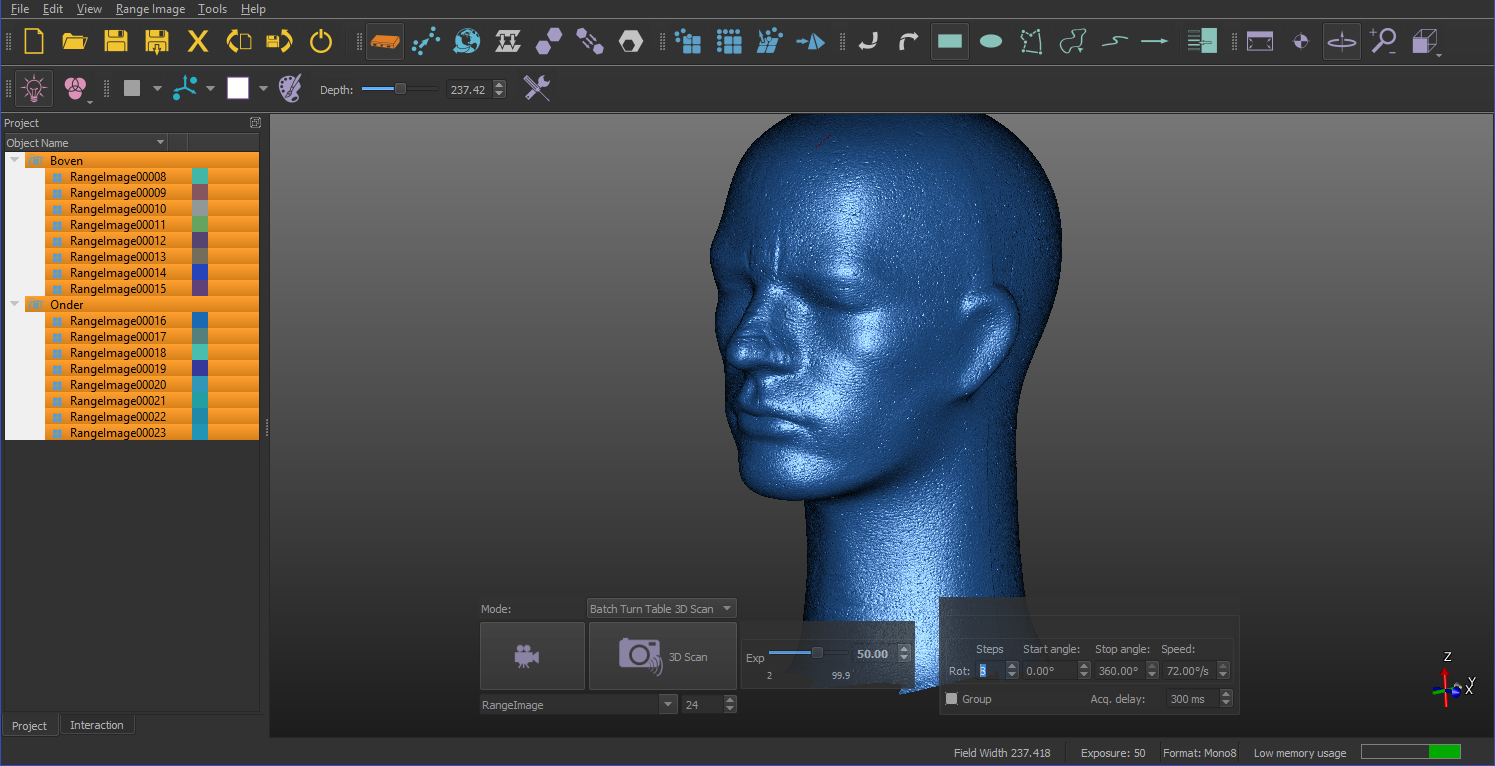Click the yellow power icon

click(x=320, y=42)
